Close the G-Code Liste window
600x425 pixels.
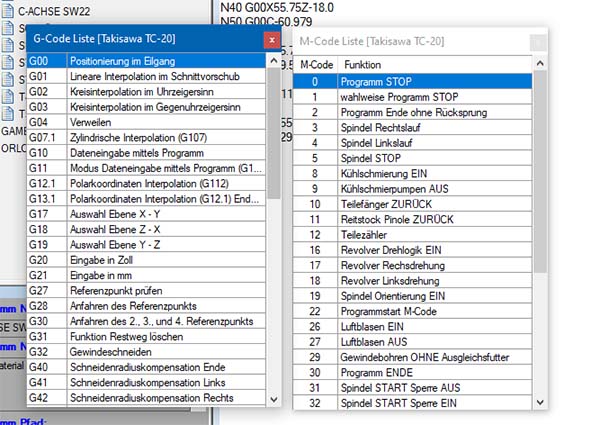pos(272,40)
